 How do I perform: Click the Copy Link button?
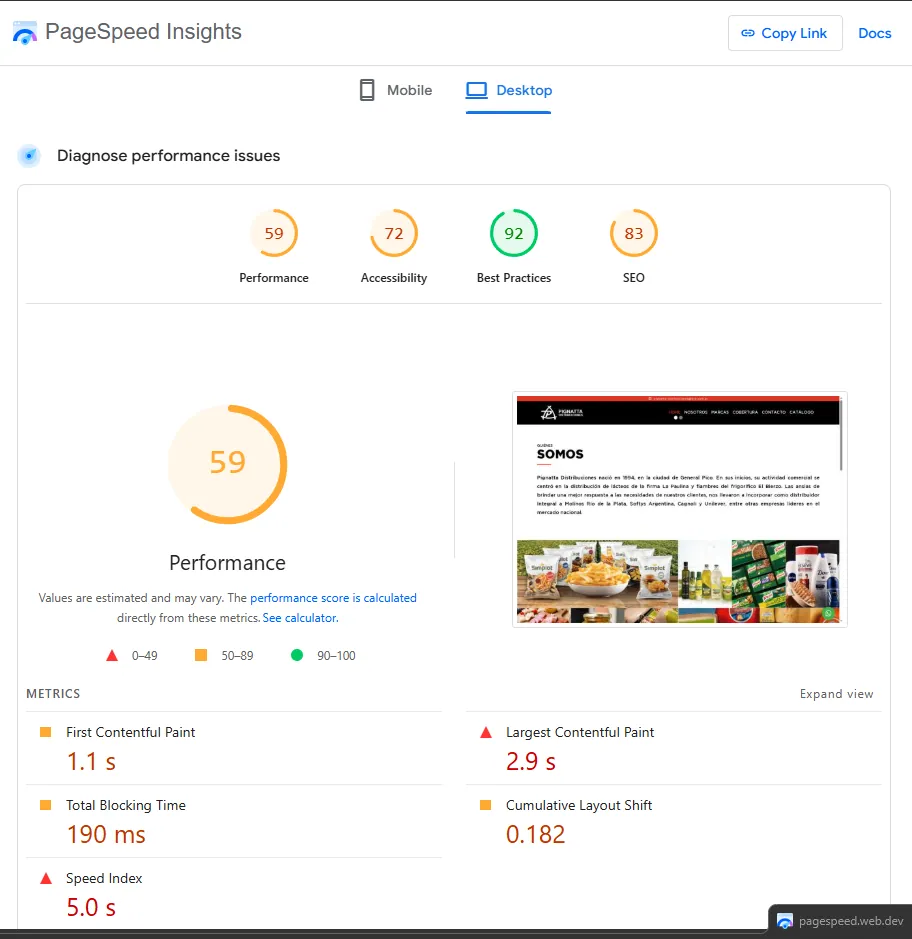[785, 33]
